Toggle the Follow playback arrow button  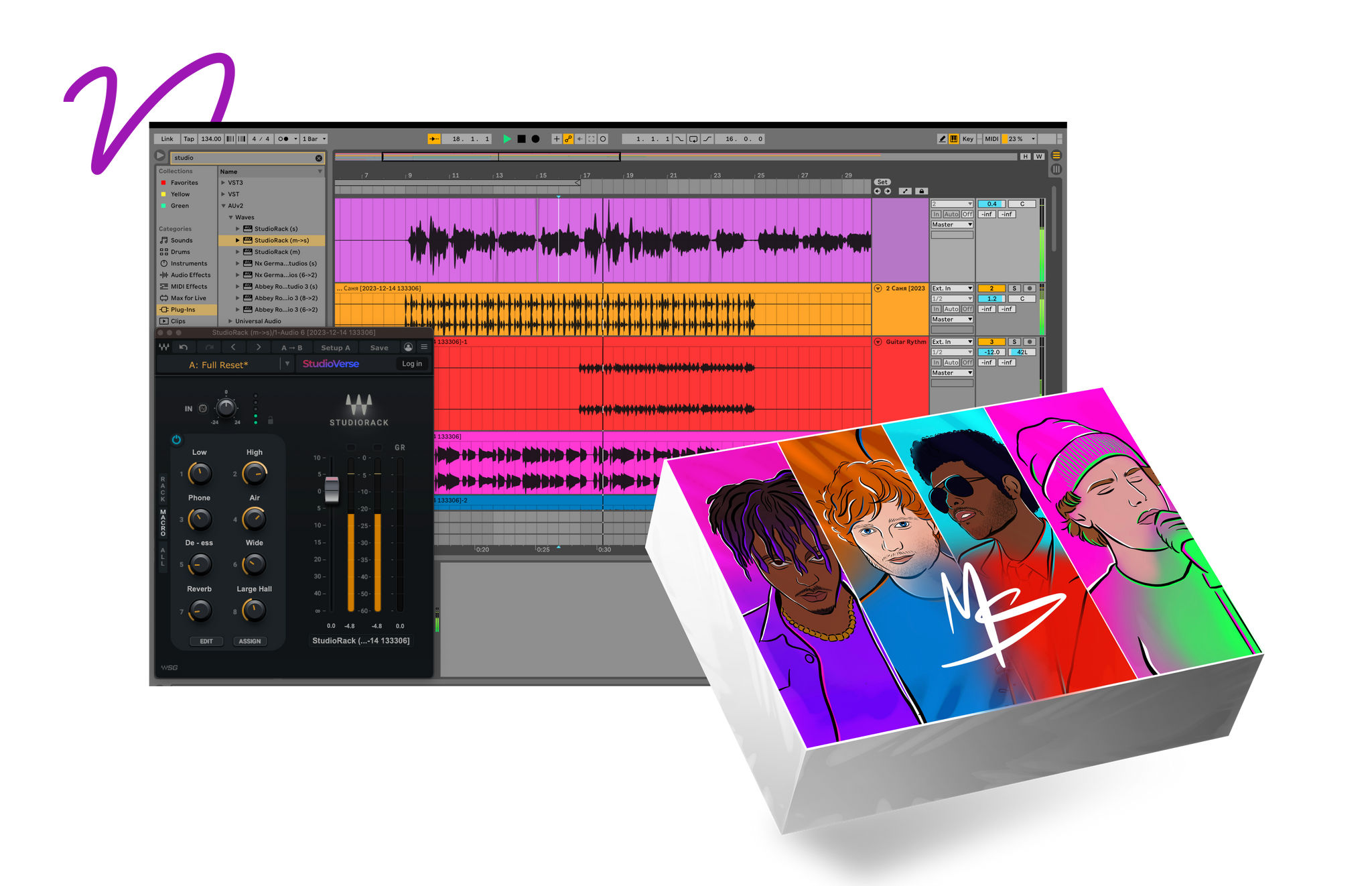433,139
